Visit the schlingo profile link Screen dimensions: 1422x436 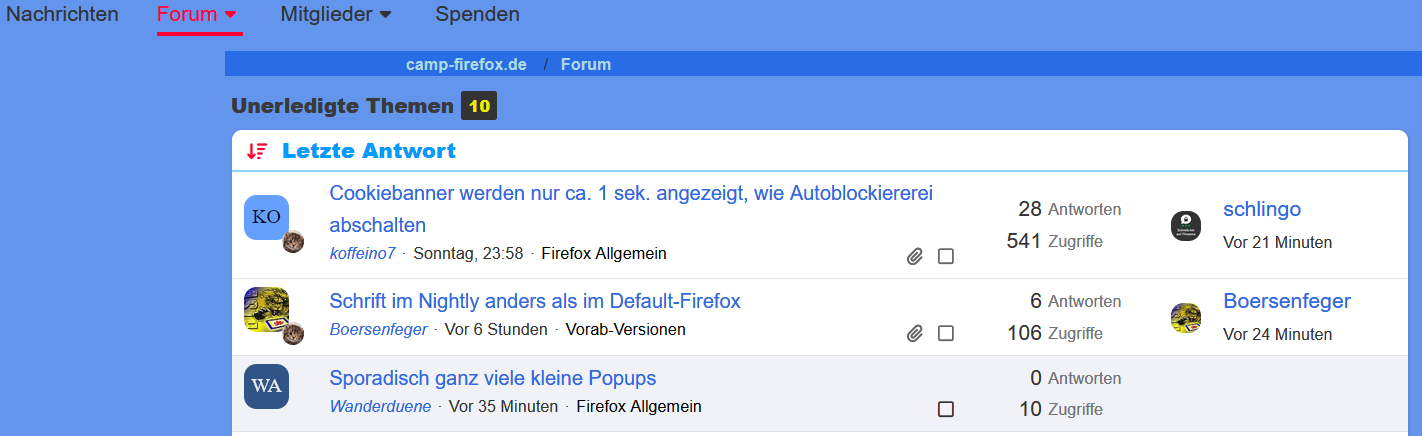click(x=1261, y=209)
